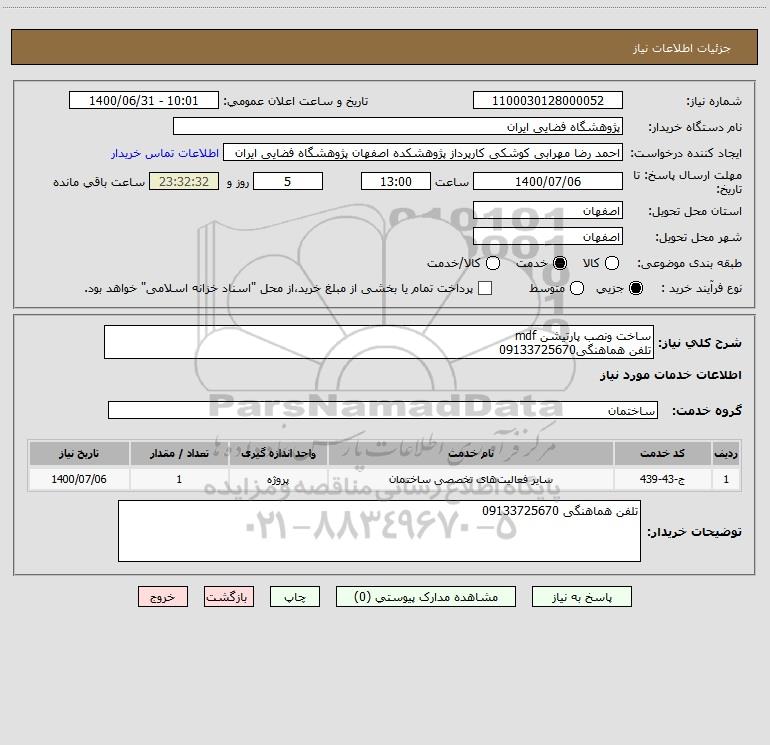This screenshot has height=745, width=770.
Task: Select the کالا radio button
Action: coord(611,263)
